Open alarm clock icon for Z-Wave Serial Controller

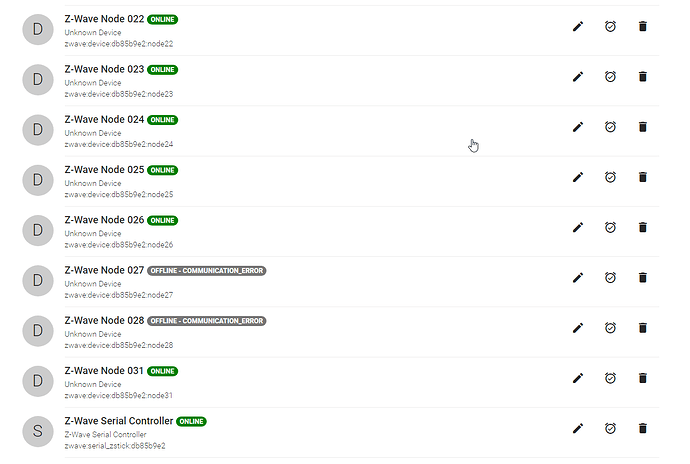tap(610, 428)
